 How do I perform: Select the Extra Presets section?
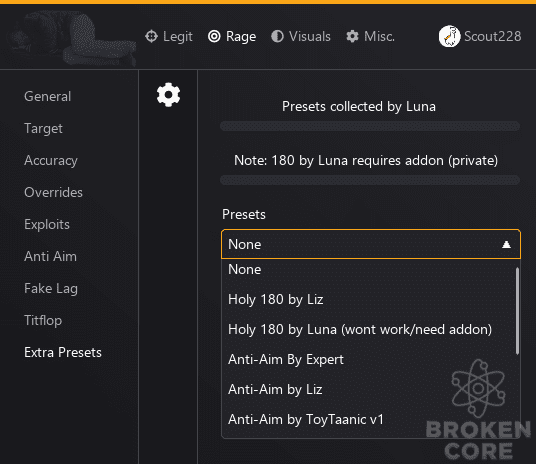[63, 353]
